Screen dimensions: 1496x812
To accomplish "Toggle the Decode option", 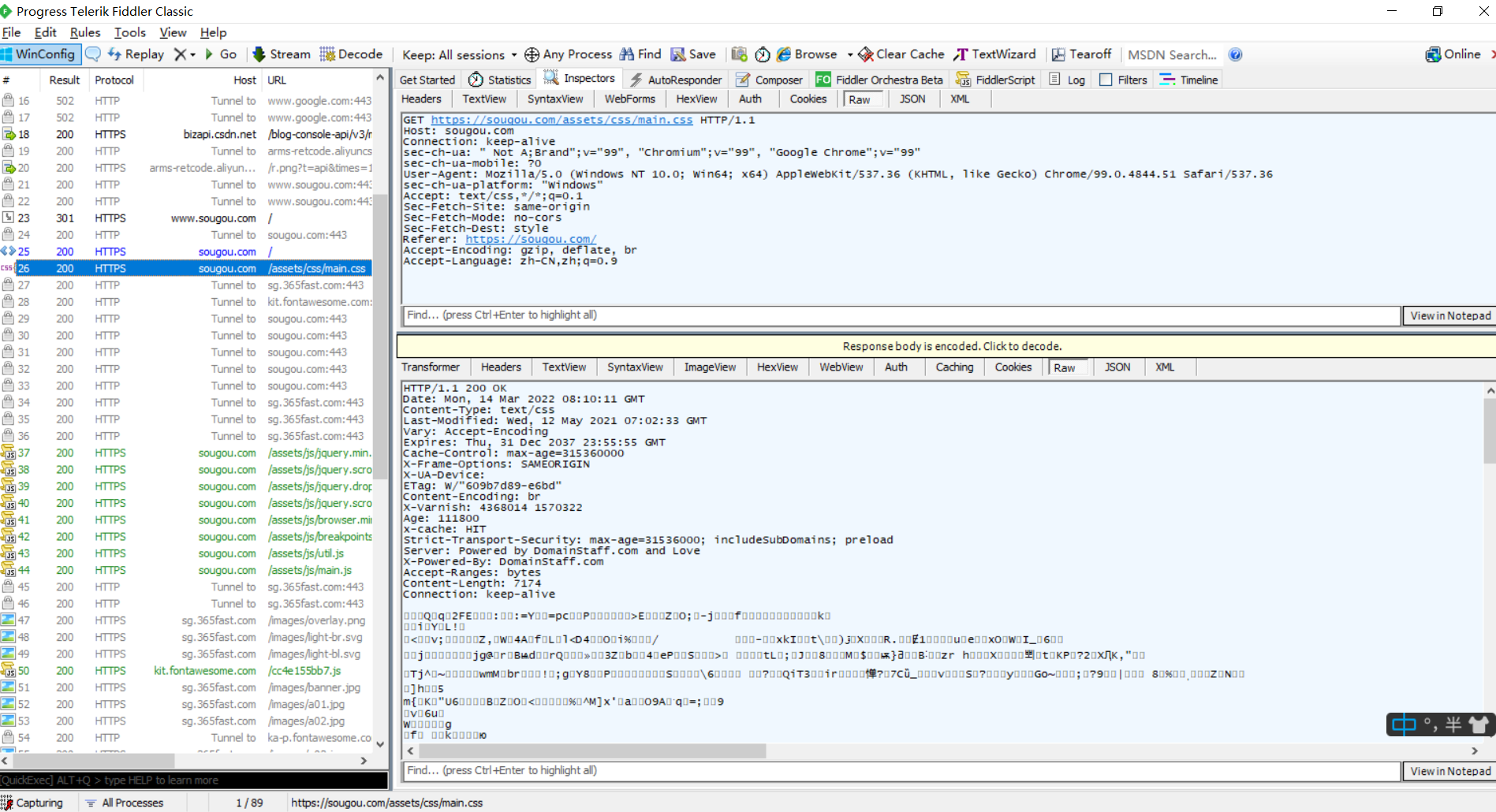I will click(x=351, y=54).
